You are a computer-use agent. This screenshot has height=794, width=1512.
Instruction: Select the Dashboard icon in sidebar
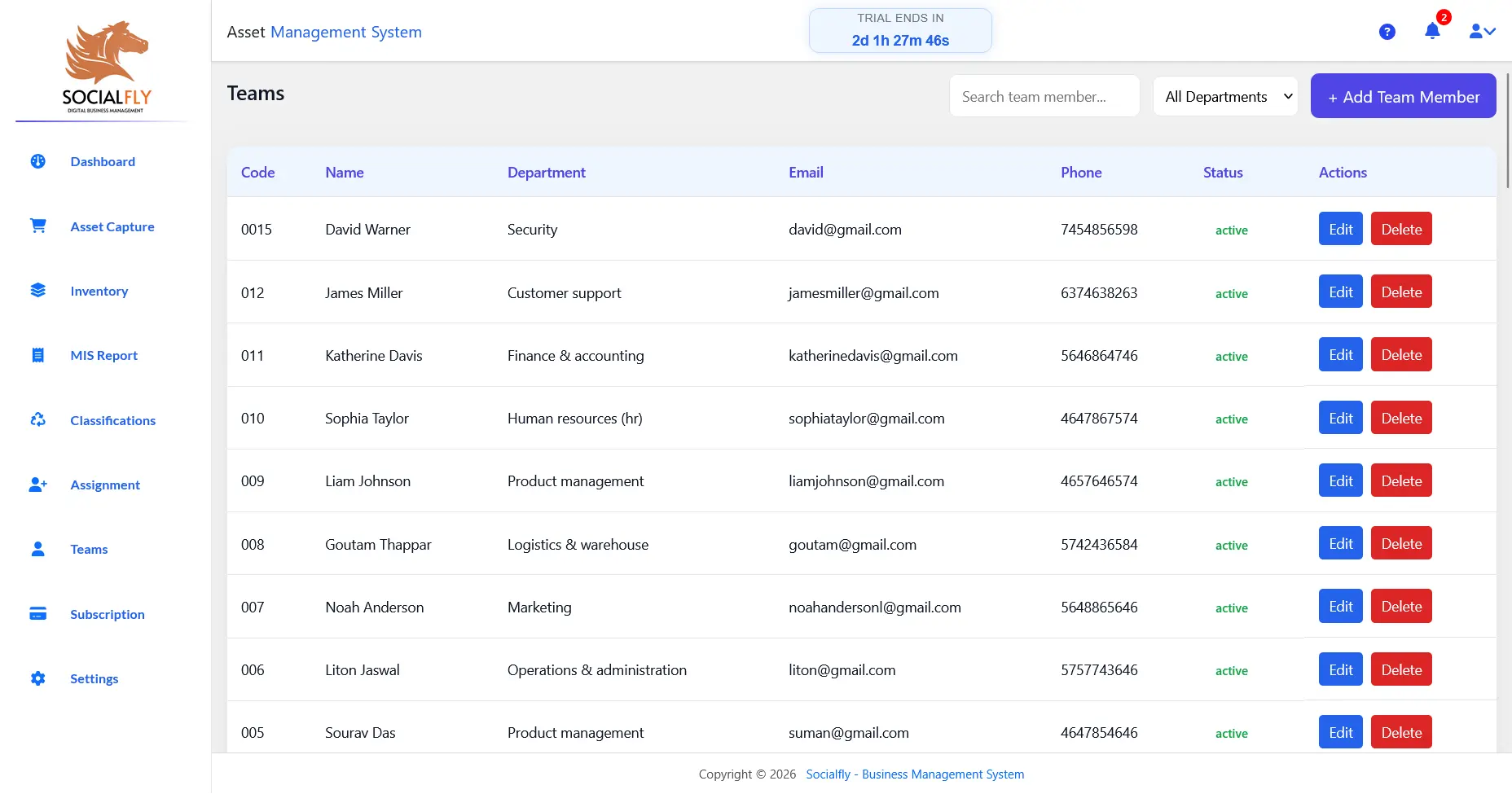(x=37, y=161)
